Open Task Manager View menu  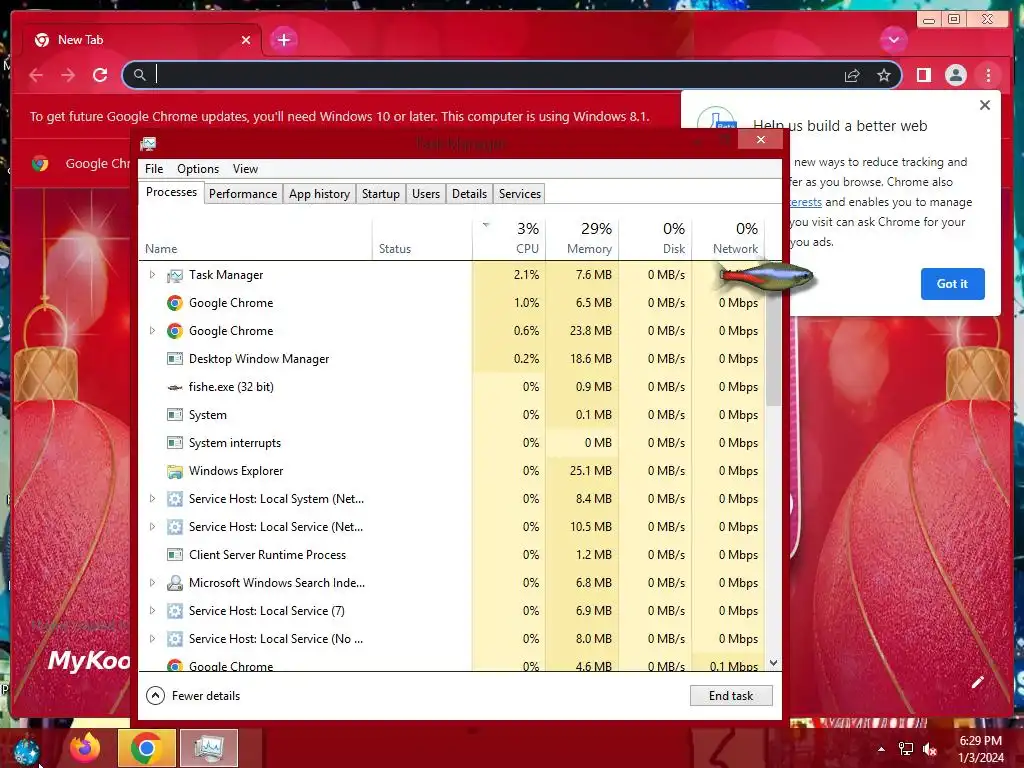[245, 168]
